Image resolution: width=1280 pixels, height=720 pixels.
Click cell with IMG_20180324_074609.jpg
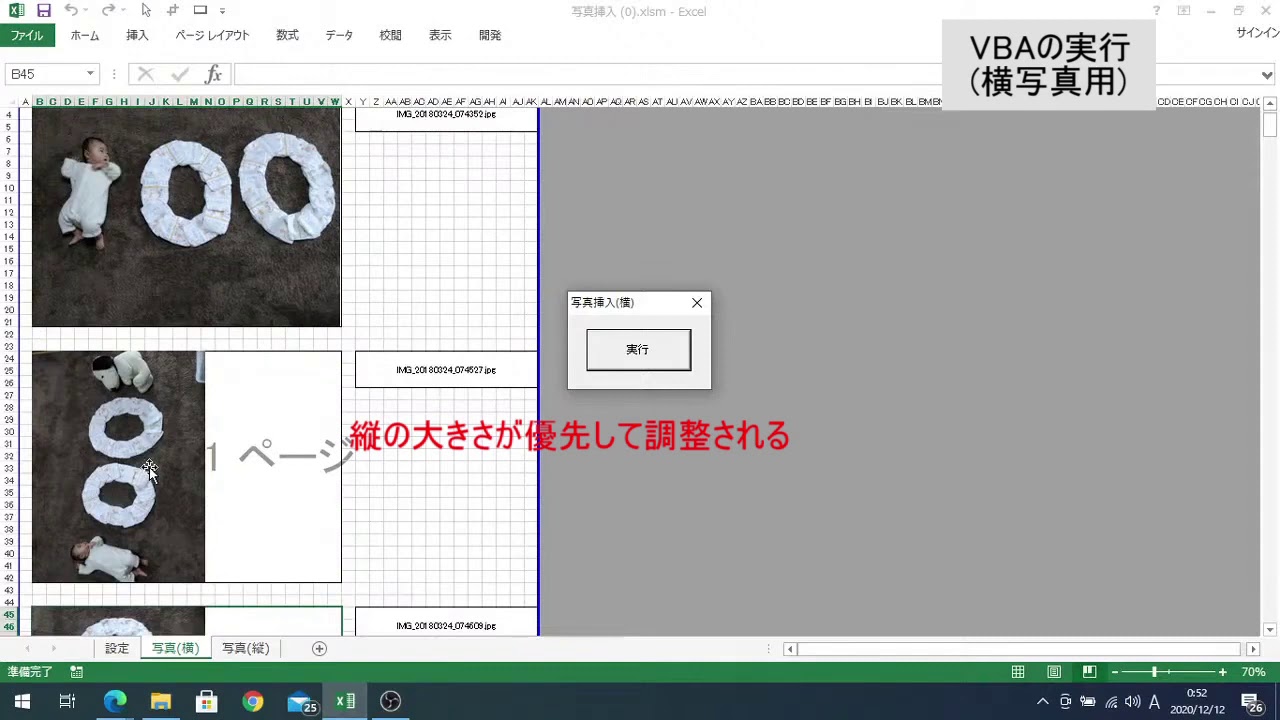click(x=446, y=621)
